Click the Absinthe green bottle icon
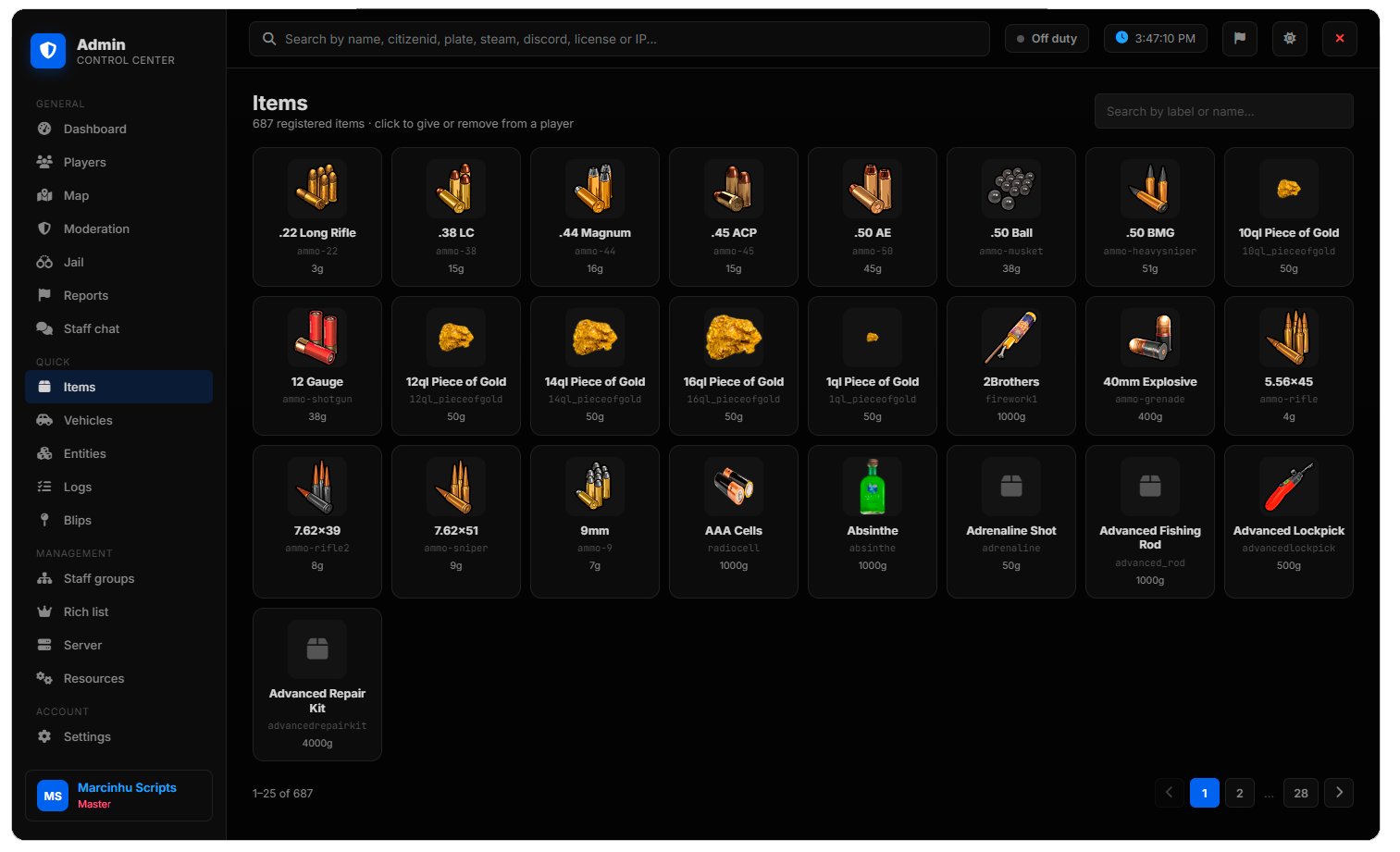 click(x=873, y=486)
